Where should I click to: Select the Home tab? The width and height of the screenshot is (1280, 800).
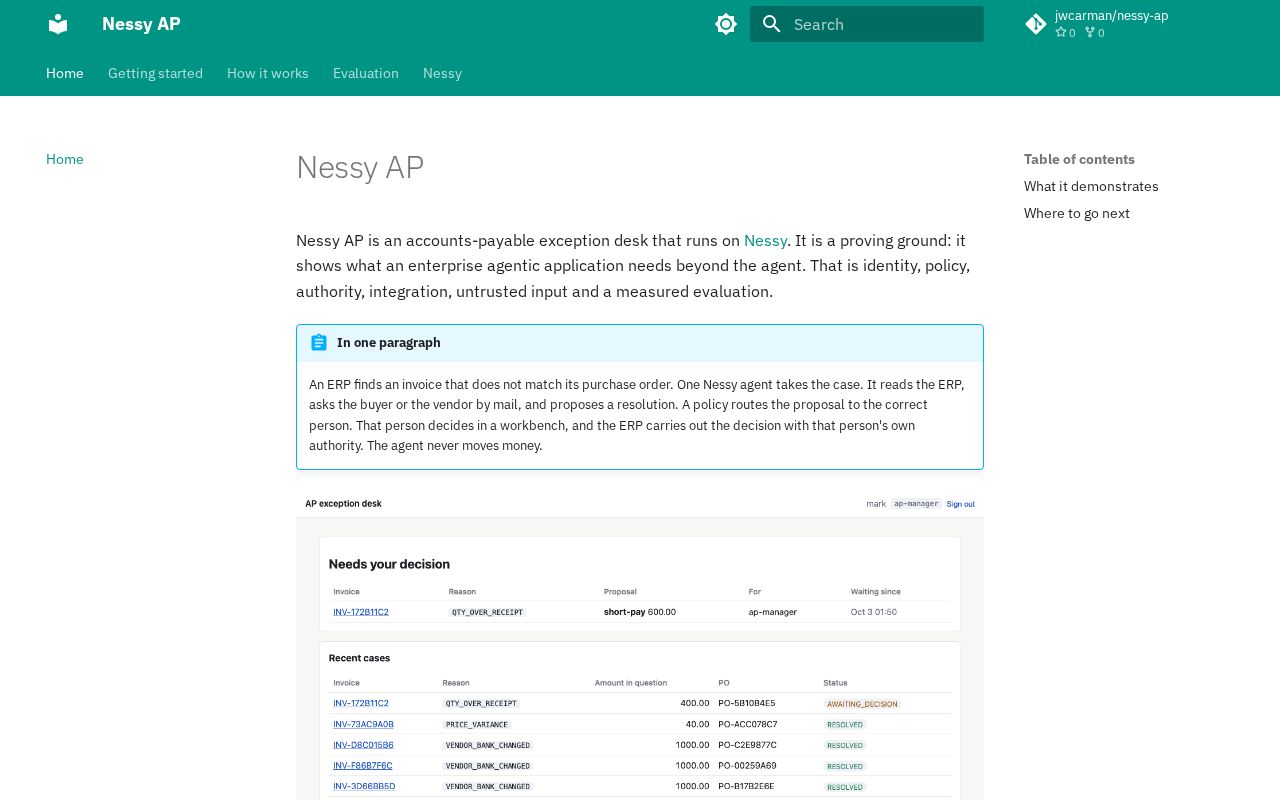(65, 73)
